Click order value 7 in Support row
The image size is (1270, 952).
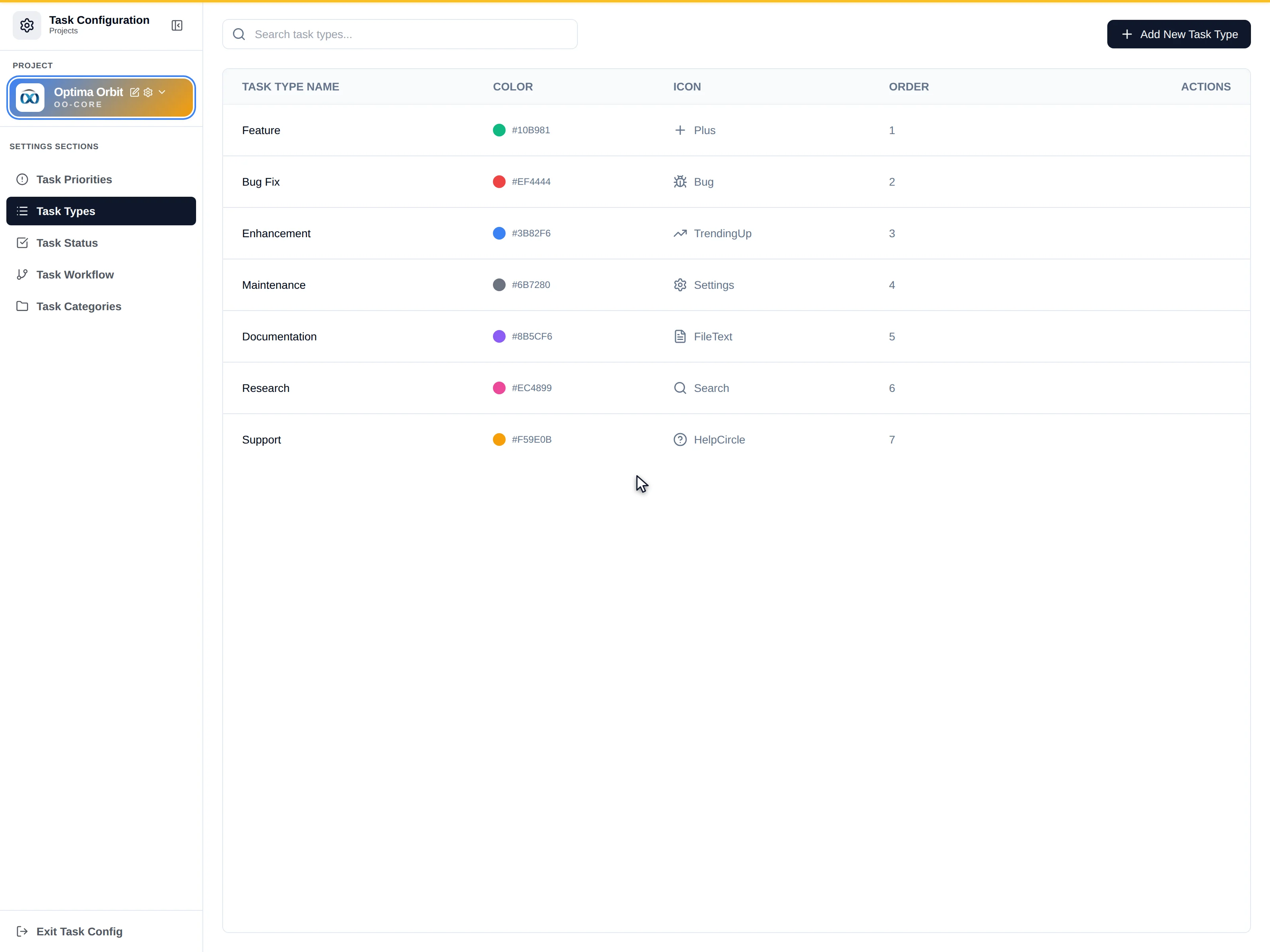click(892, 440)
